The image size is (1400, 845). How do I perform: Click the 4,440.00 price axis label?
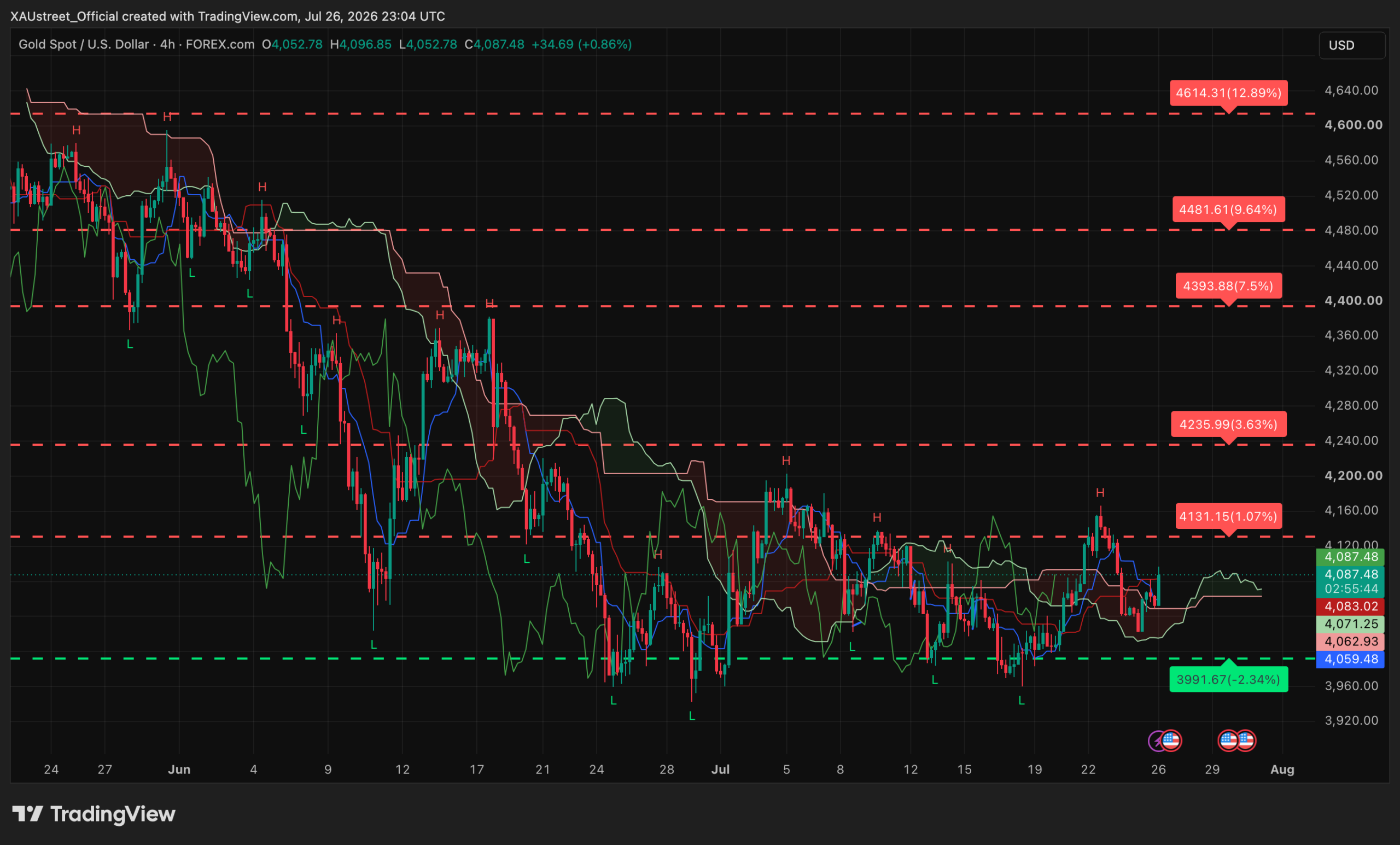coord(1351,265)
